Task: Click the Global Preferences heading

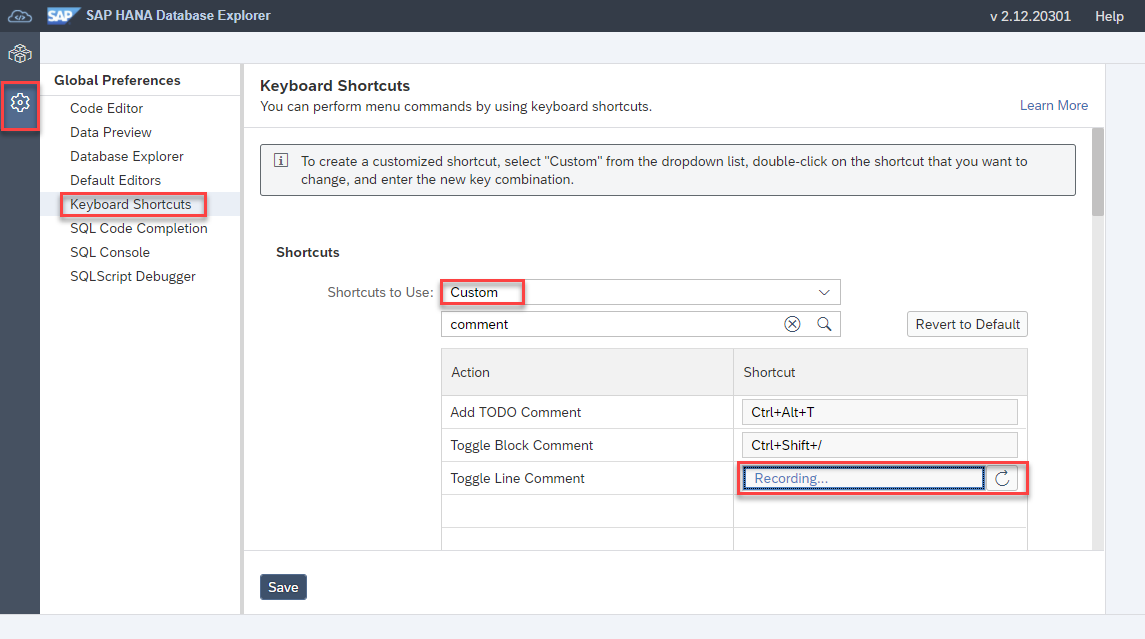Action: 117,80
